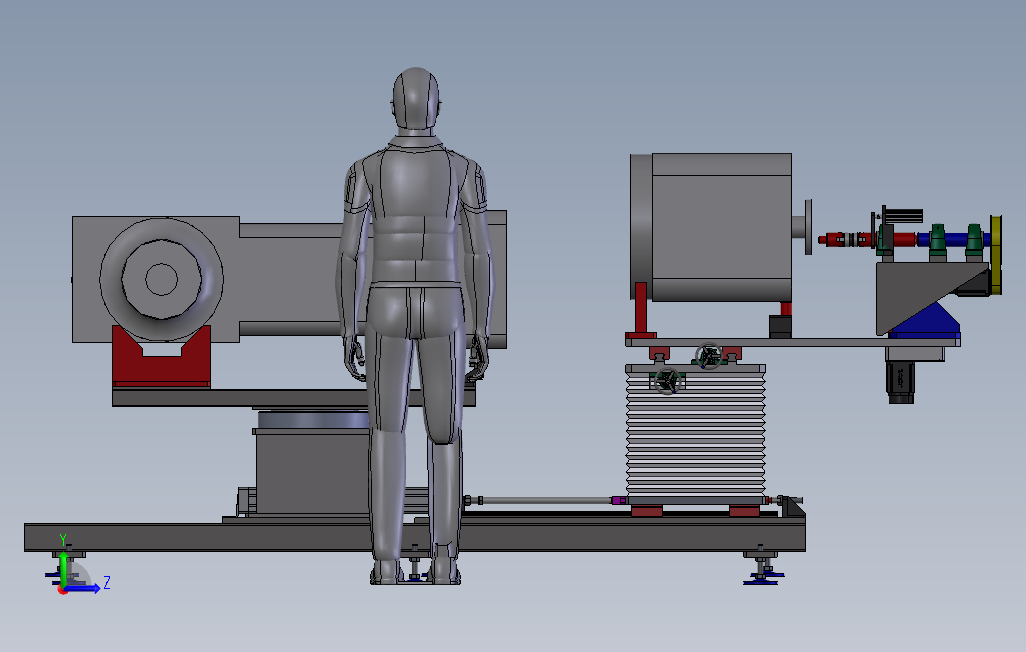Pick the purple coupling on horizontal rod
Image resolution: width=1026 pixels, height=652 pixels.
(x=618, y=501)
